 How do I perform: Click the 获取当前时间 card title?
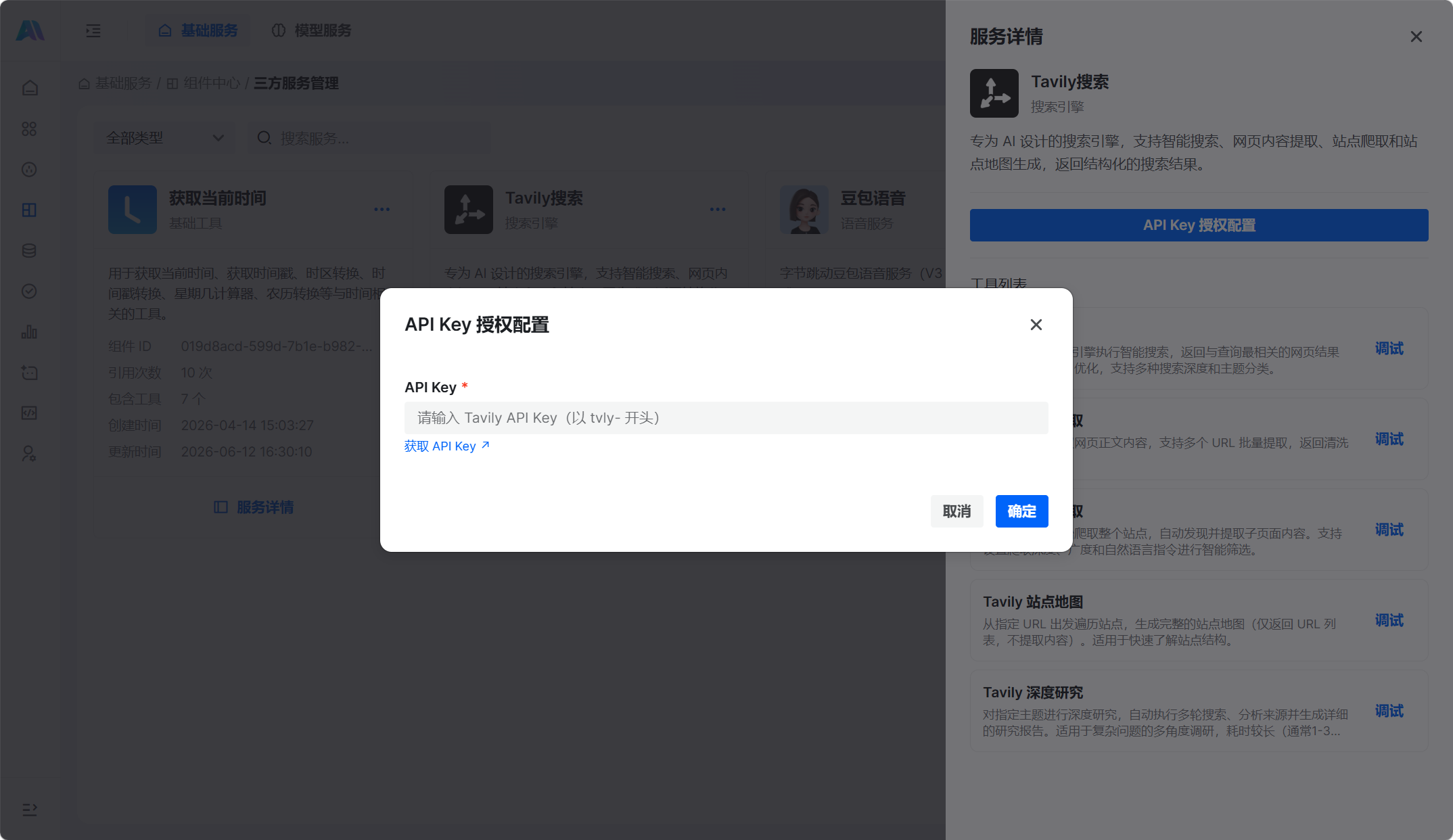tap(218, 198)
